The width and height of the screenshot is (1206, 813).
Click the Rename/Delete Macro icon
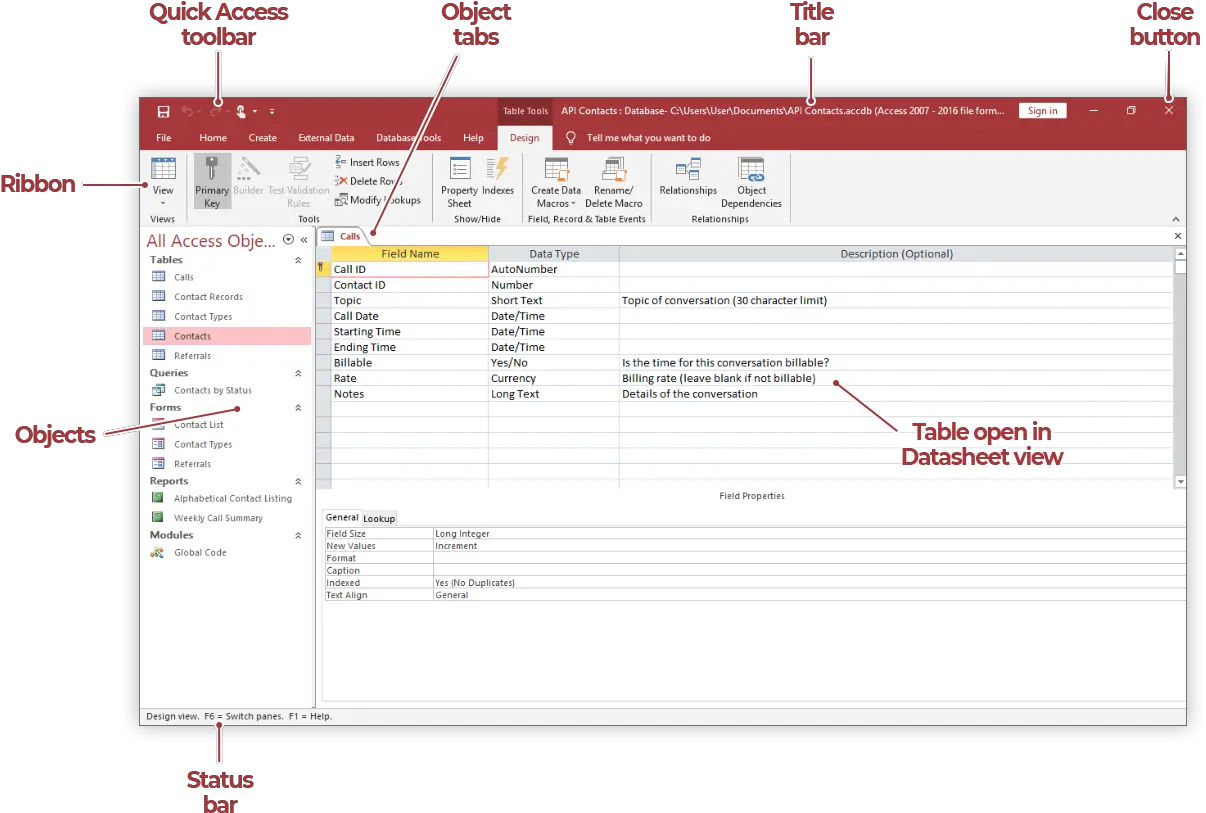pos(613,183)
